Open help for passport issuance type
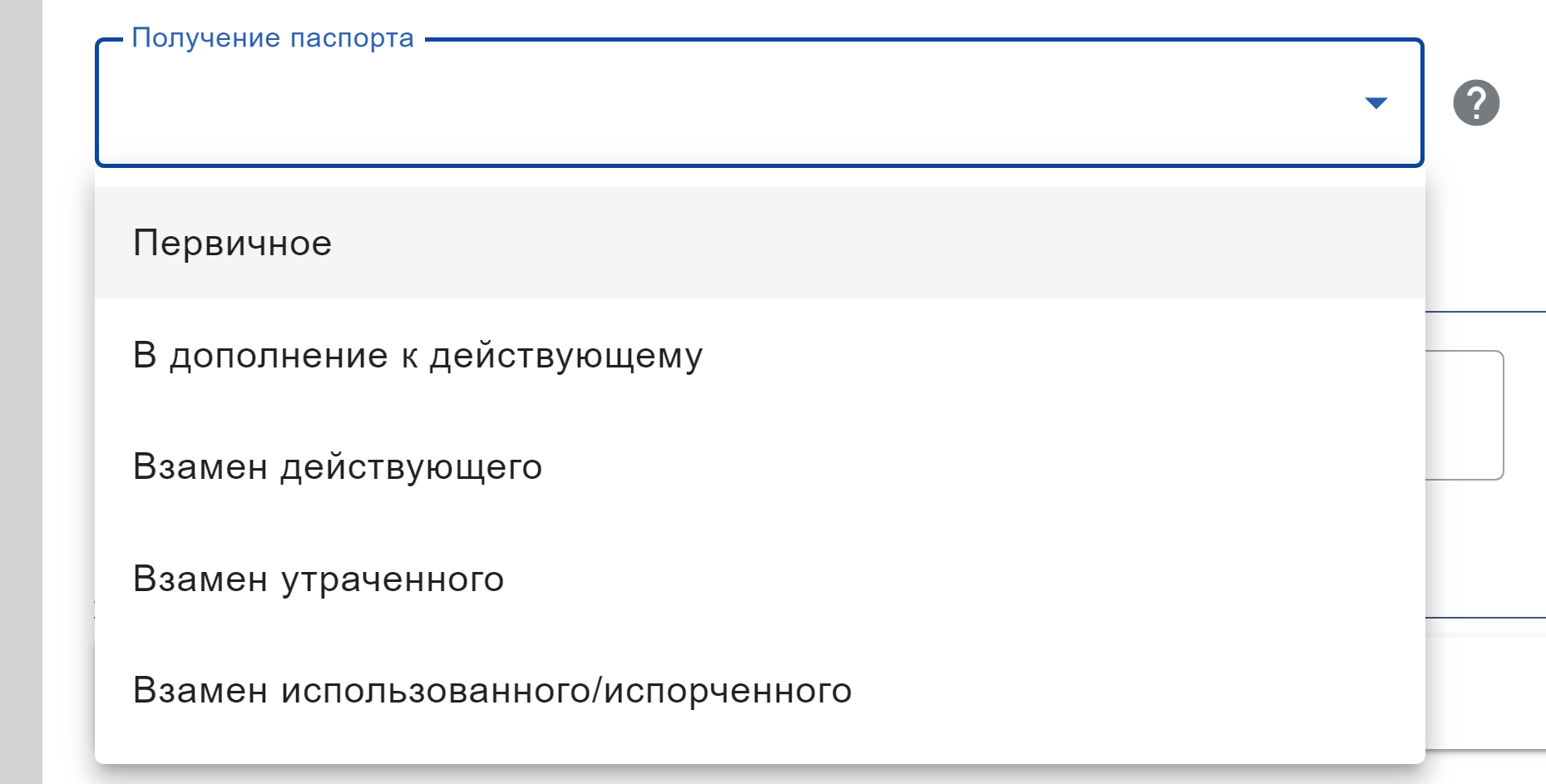The height and width of the screenshot is (784, 1546). point(1476,103)
